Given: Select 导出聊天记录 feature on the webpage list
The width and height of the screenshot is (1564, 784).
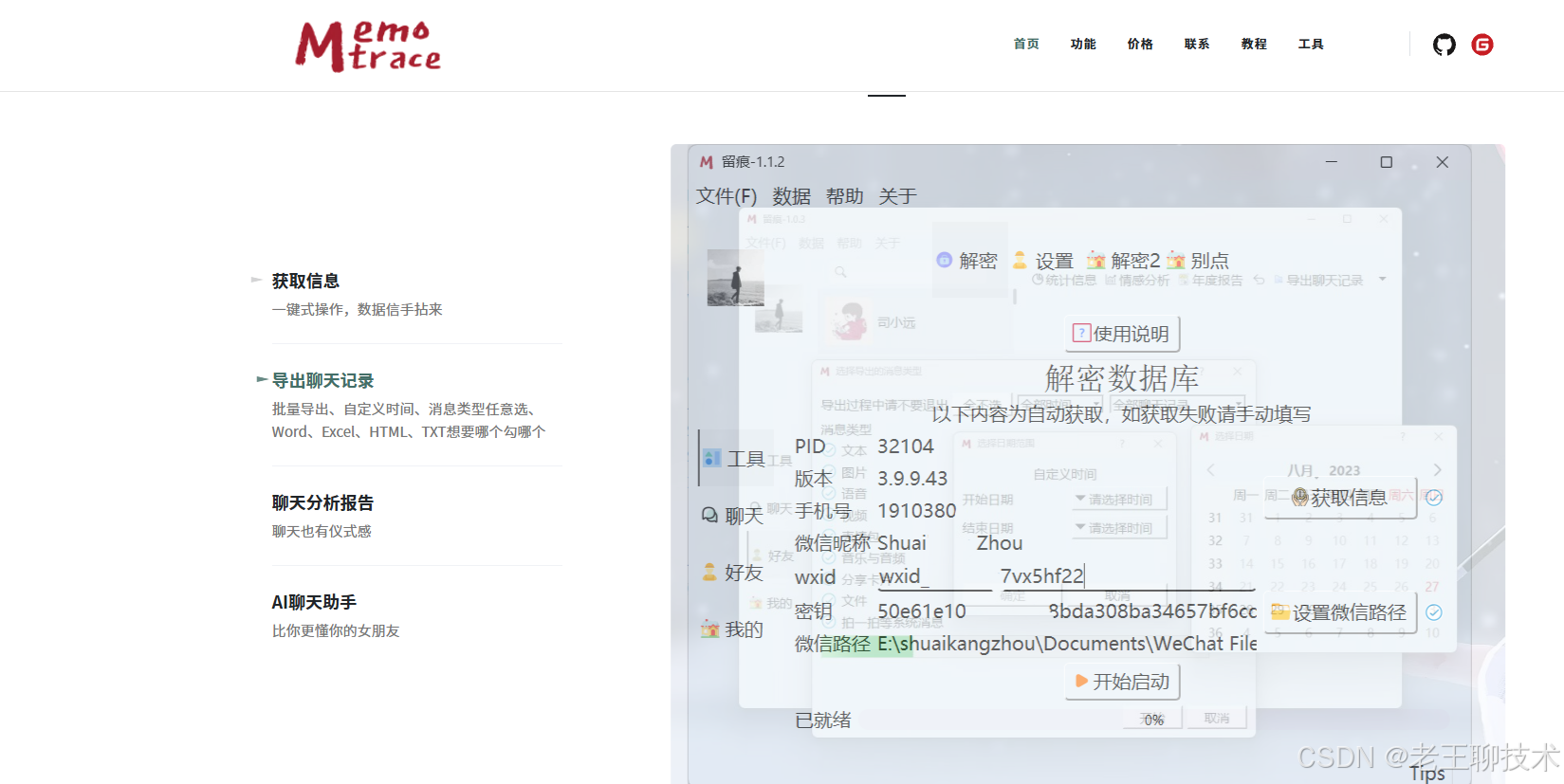Looking at the screenshot, I should (x=322, y=380).
